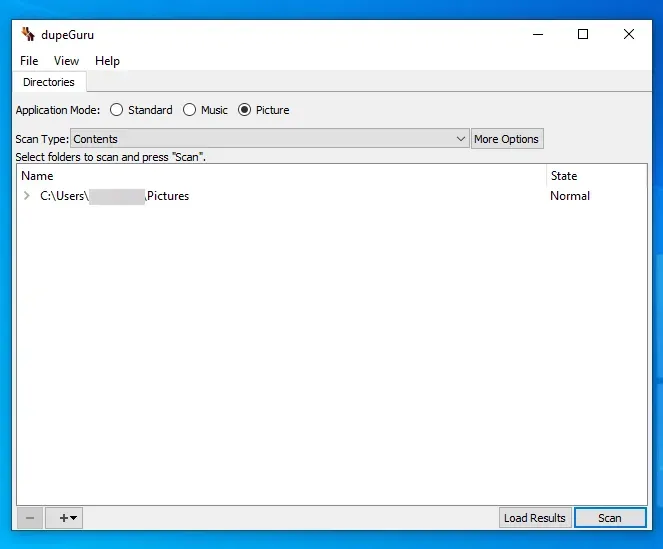This screenshot has width=663, height=549.
Task: Select Music application mode
Action: (x=189, y=110)
